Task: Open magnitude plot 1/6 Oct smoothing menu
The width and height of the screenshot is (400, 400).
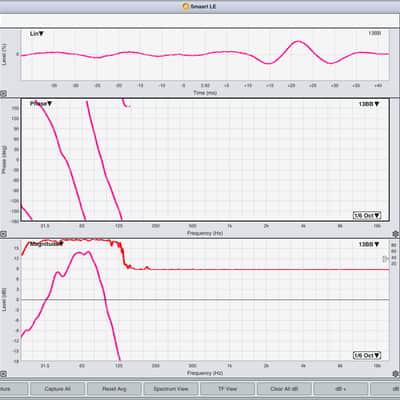Action: coord(367,356)
